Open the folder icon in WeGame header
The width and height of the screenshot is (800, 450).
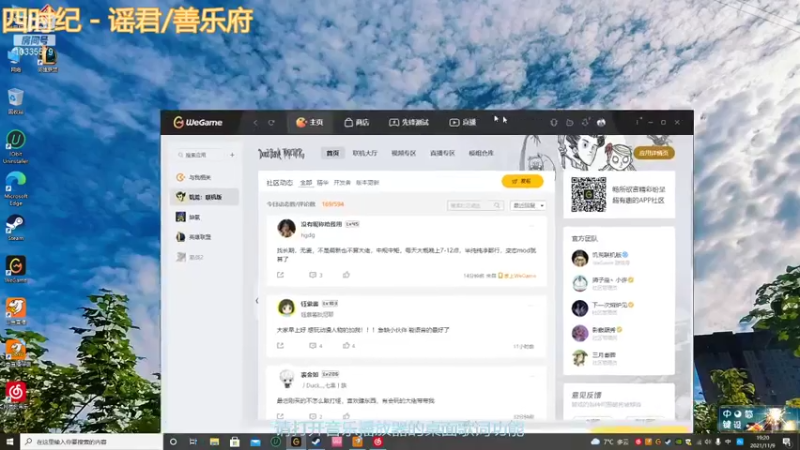coord(569,122)
